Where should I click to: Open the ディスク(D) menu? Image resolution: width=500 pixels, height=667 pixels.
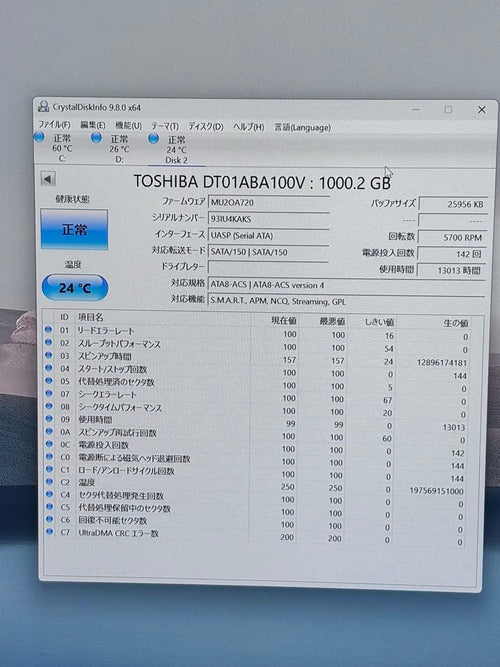point(206,127)
